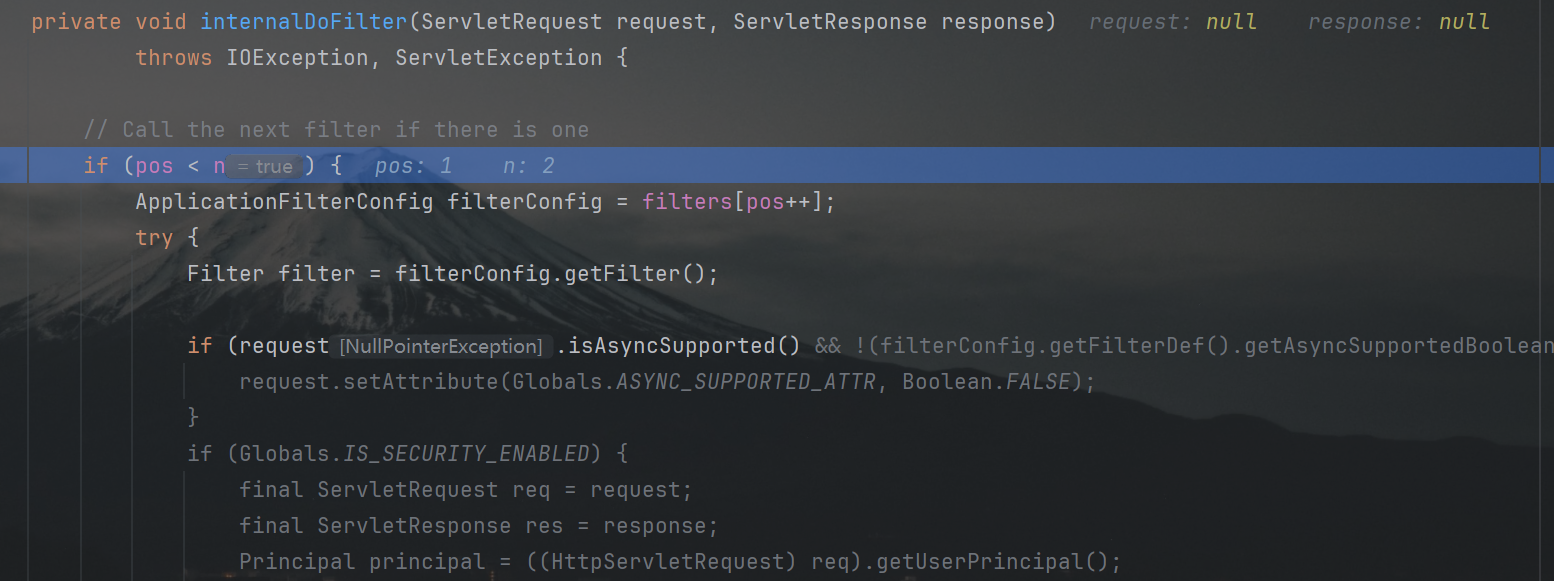The height and width of the screenshot is (581, 1554).
Task: Click the 'request: null' inline value hint
Action: click(1172, 22)
